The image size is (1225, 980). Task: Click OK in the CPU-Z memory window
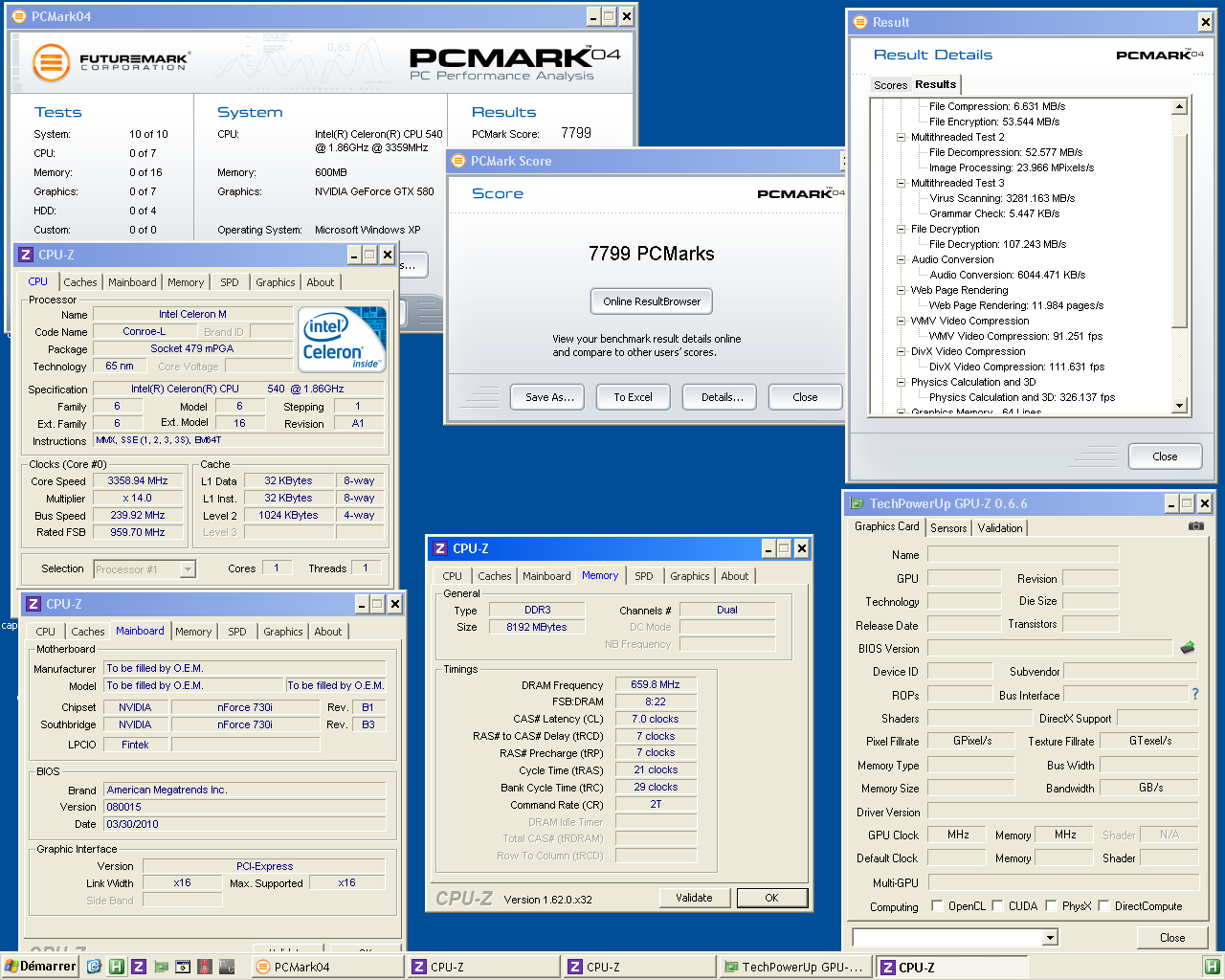tap(771, 898)
